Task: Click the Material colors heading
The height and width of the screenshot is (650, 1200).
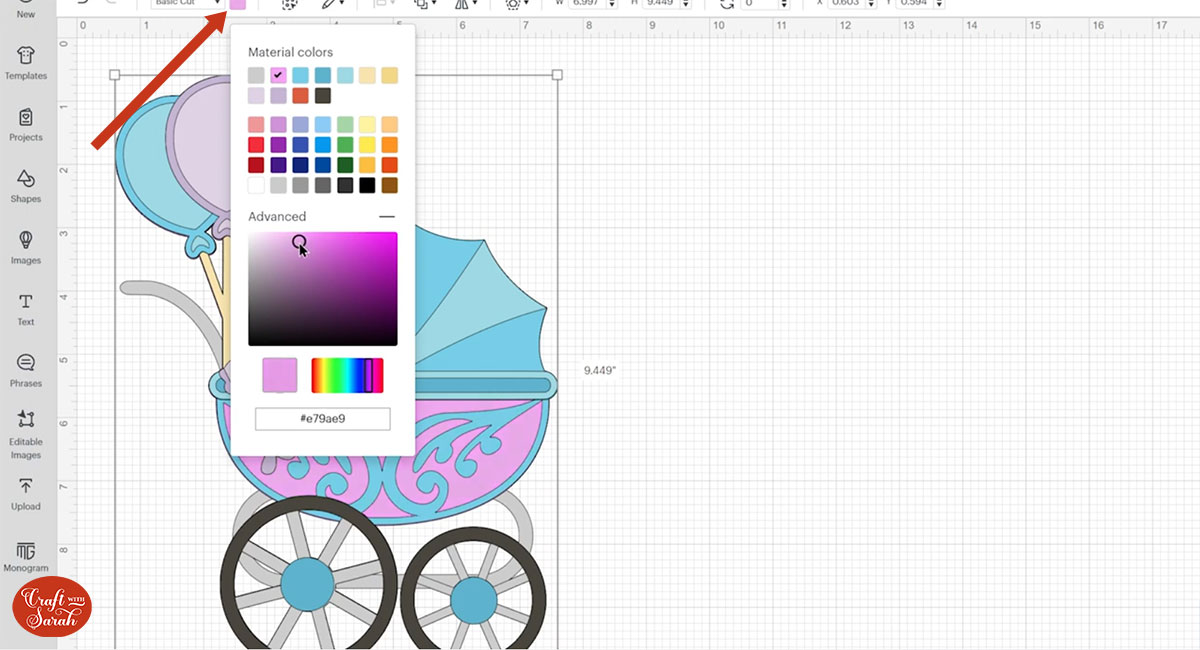Action: click(x=291, y=52)
